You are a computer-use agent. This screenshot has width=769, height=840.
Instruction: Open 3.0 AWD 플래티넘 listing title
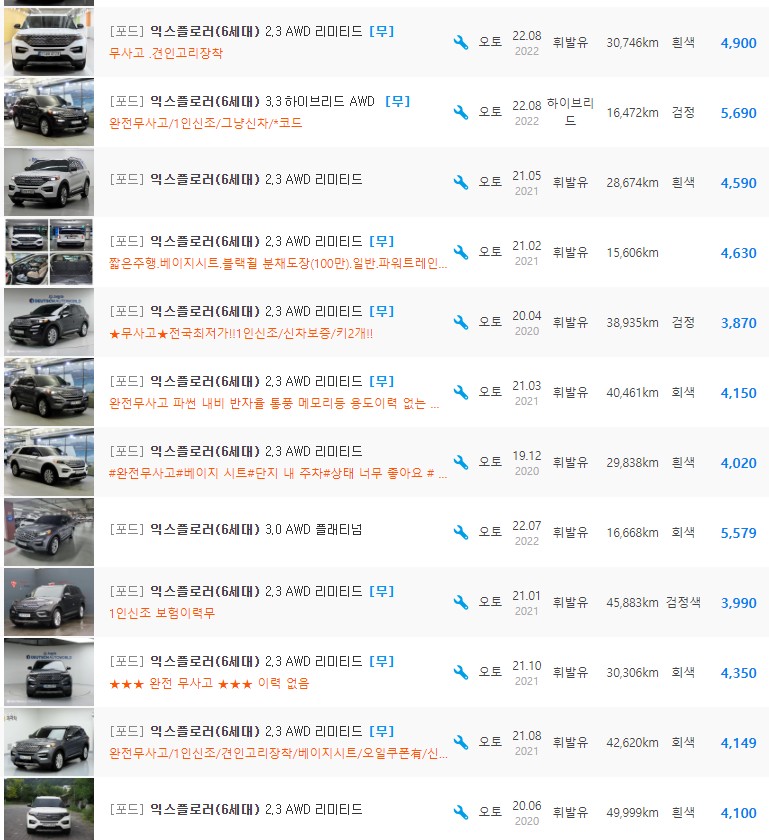[236, 529]
